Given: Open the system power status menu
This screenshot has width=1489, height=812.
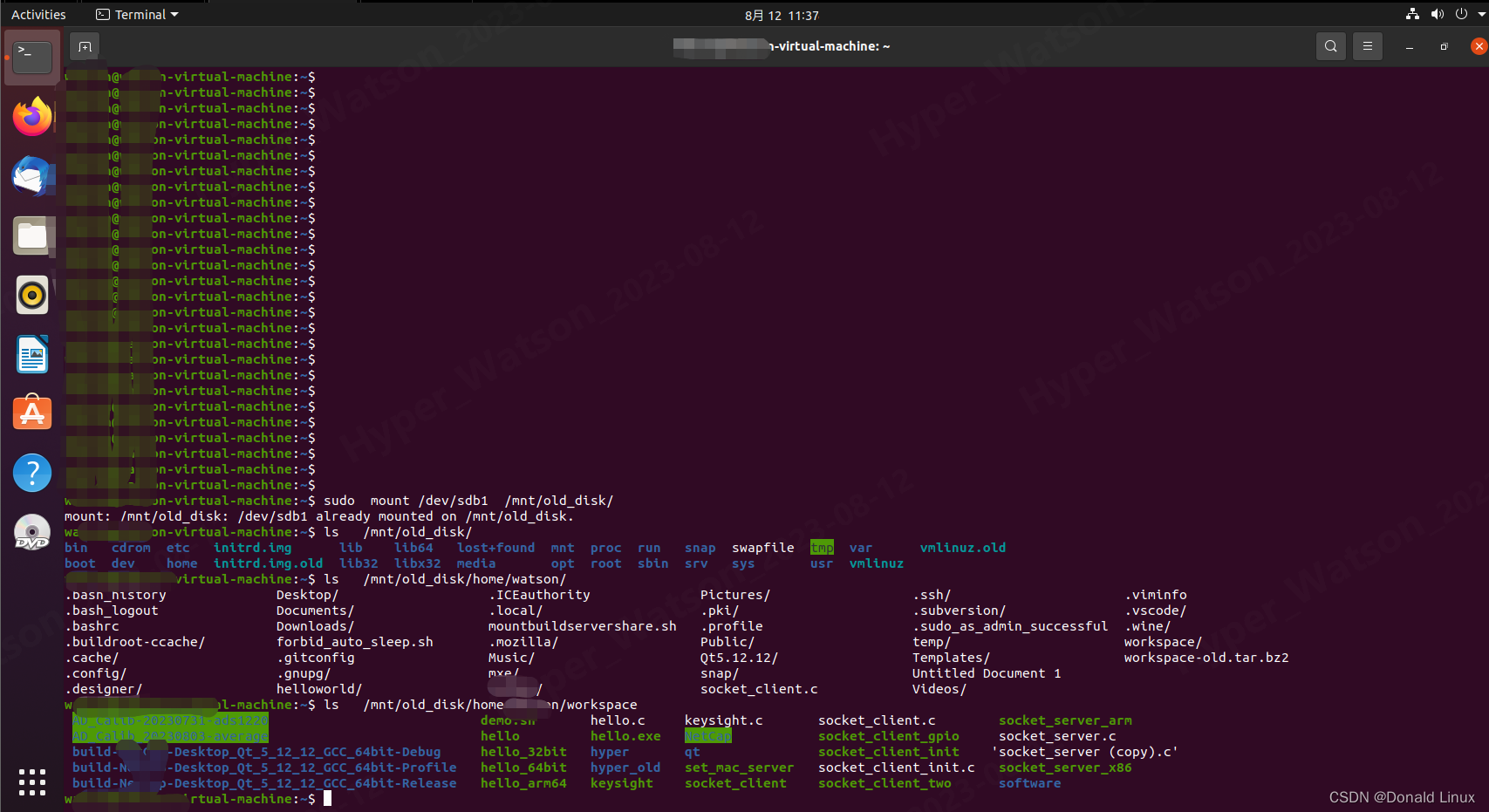Looking at the screenshot, I should [1463, 14].
